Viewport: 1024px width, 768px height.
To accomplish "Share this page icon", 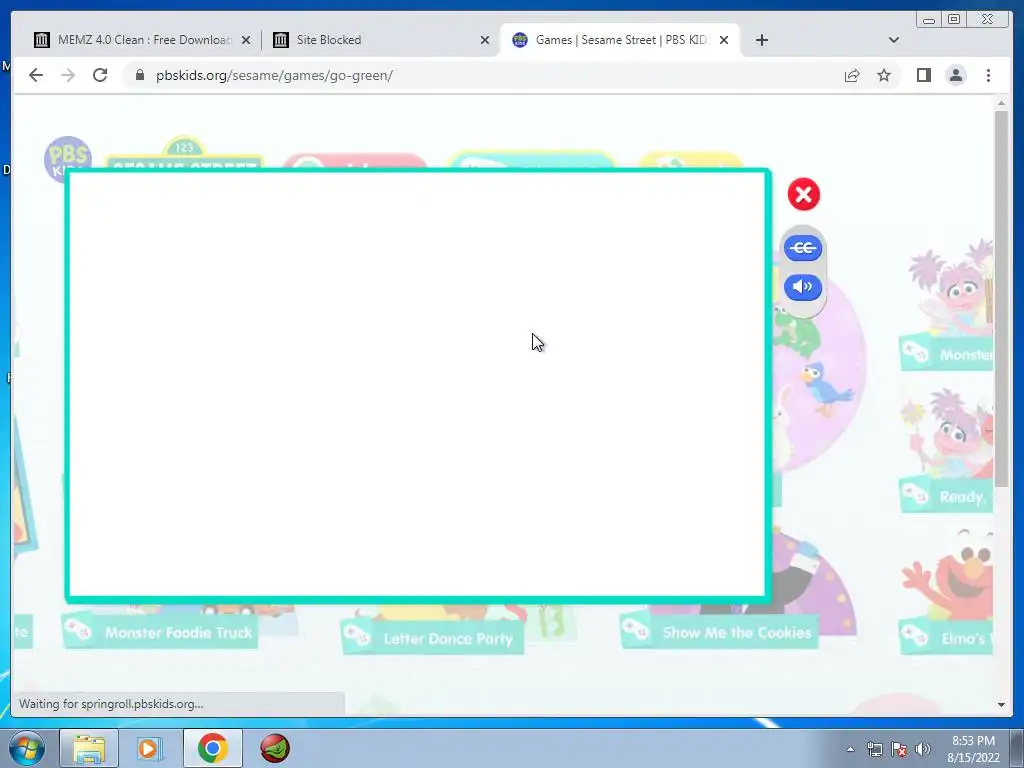I will click(x=852, y=75).
